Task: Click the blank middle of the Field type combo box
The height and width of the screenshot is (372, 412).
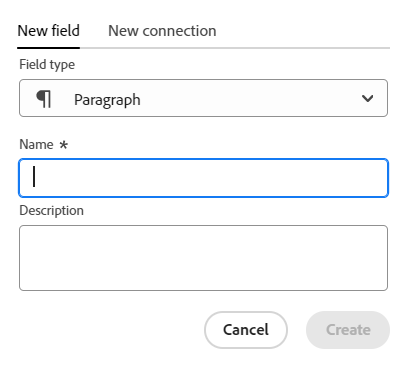Action: click(250, 98)
